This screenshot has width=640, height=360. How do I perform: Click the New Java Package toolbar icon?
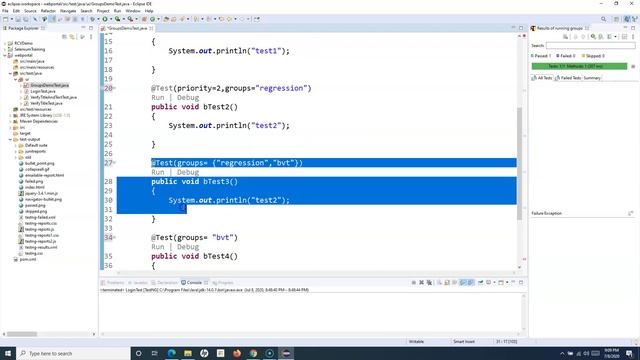(144, 19)
